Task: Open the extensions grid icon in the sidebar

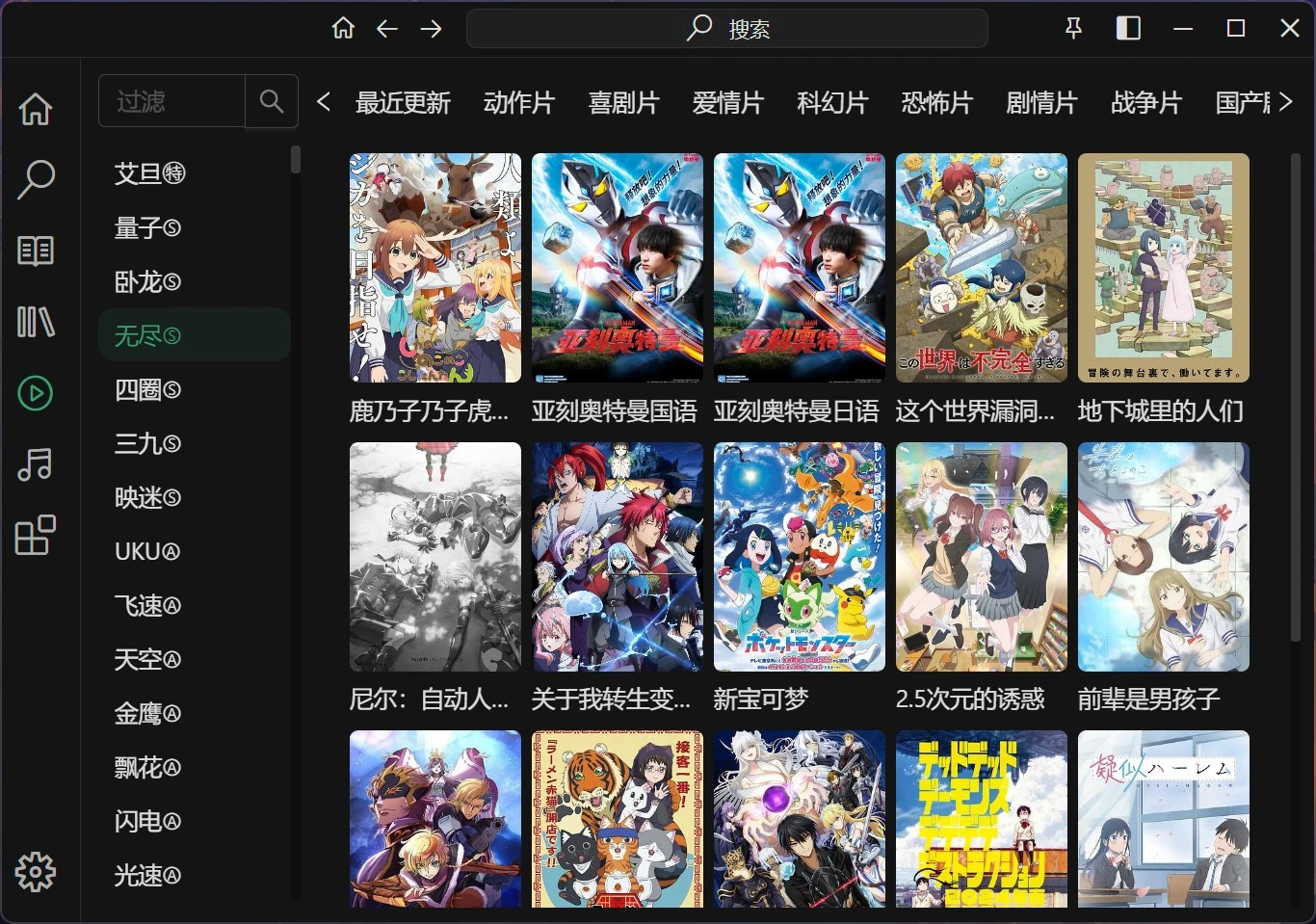Action: point(36,536)
